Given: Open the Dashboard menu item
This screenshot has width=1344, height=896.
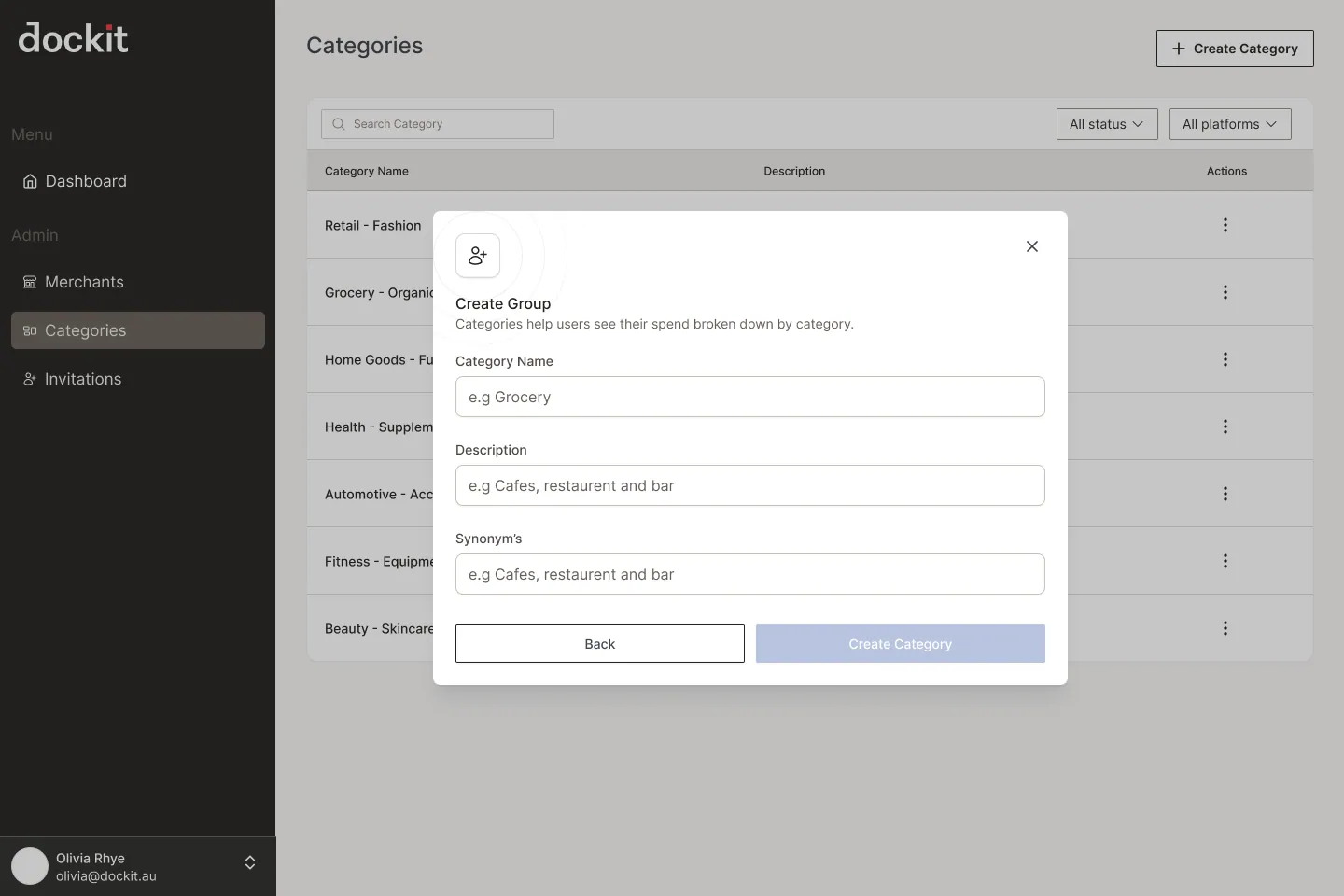Looking at the screenshot, I should pos(138,181).
